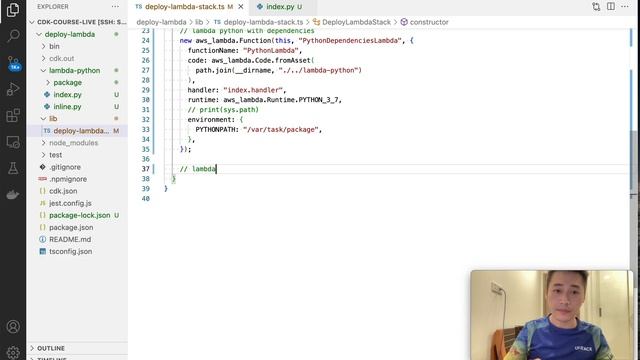Screen dimensions: 640x360
Task: Click the Explorer more actions ellipsis
Action: [x=115, y=7]
